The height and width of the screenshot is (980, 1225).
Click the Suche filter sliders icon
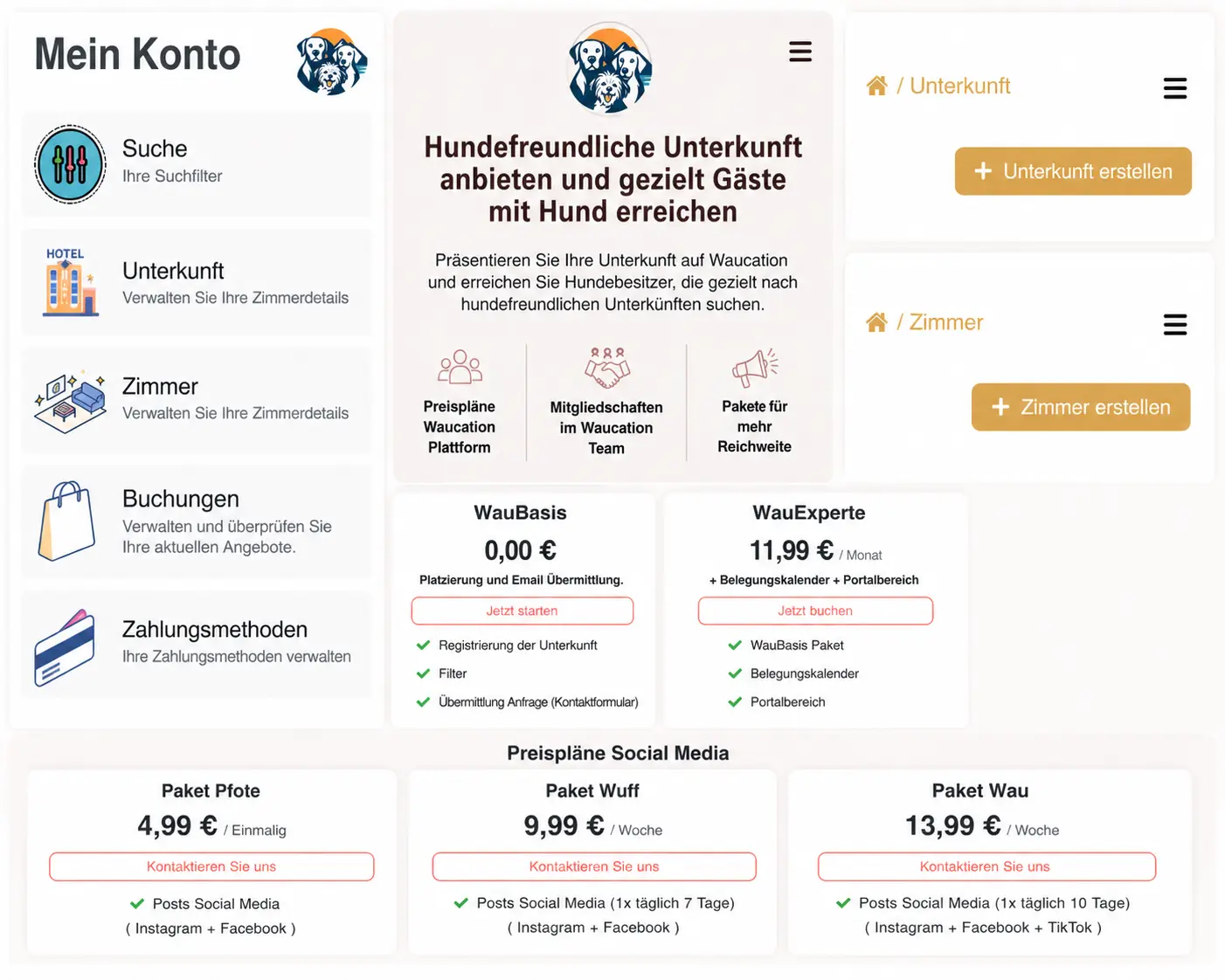(70, 164)
